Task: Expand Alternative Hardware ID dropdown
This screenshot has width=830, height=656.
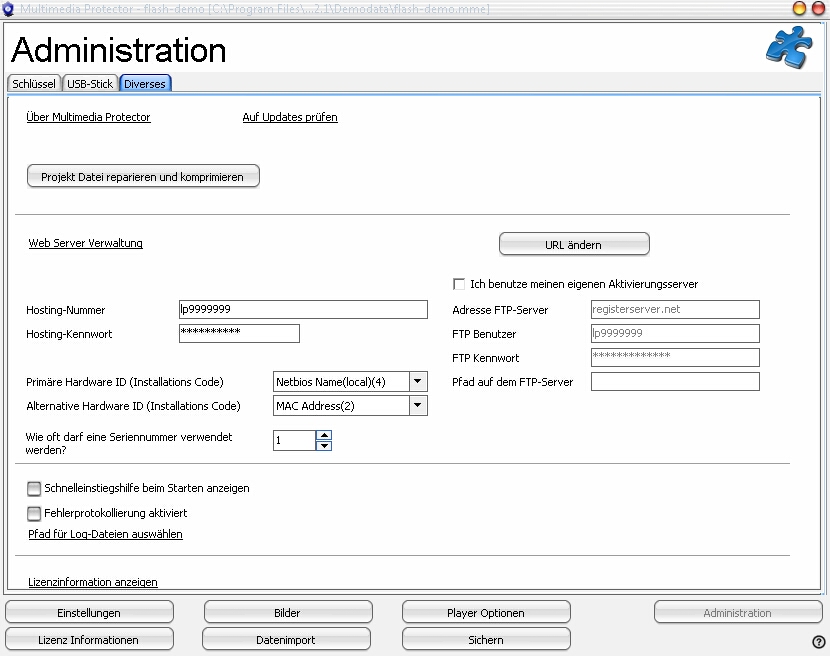Action: [x=418, y=405]
